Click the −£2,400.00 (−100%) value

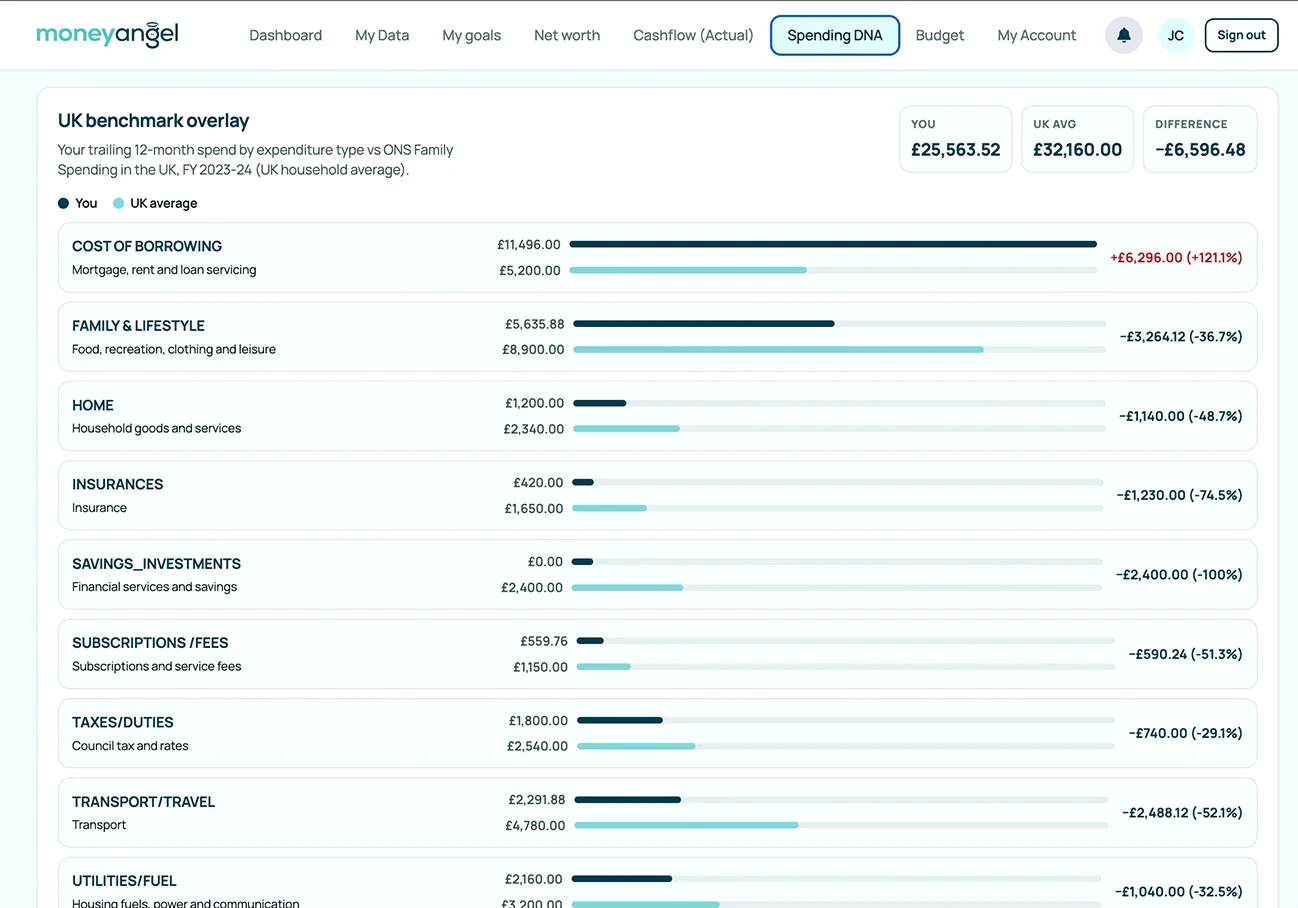pyautogui.click(x=1179, y=575)
